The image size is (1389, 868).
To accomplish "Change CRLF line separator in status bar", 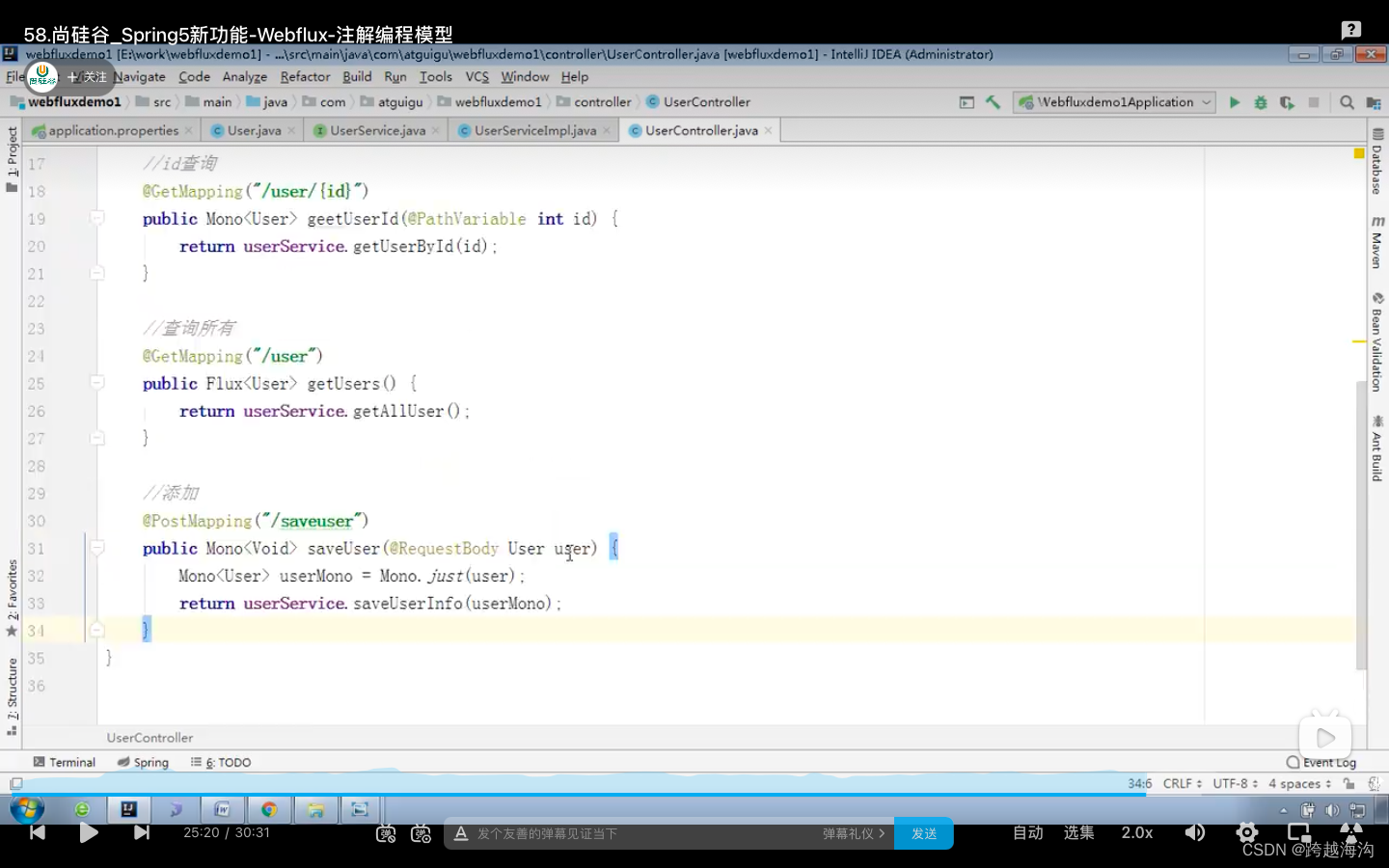I will pos(1183,783).
